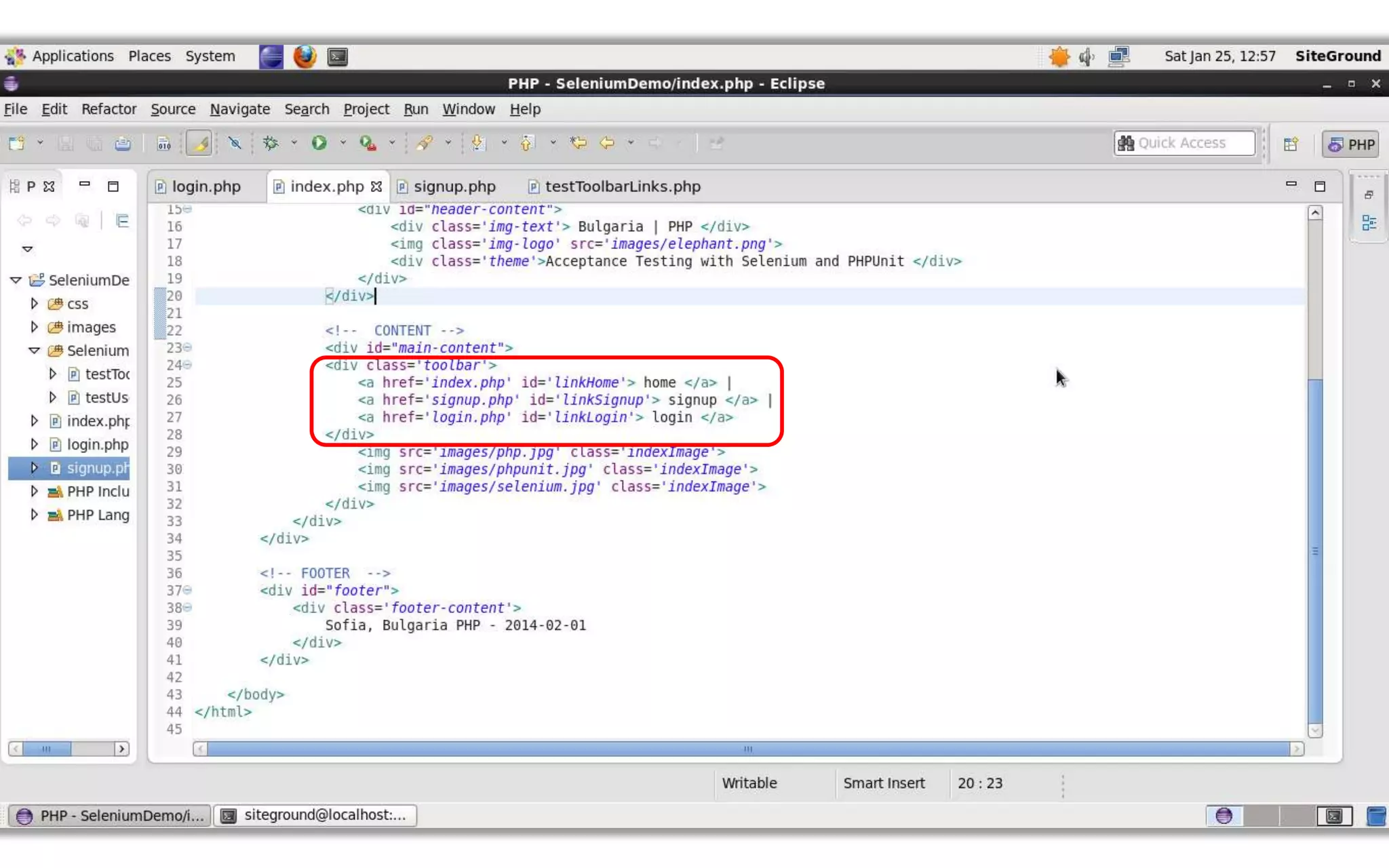
Task: Collapse the SeleniumDemo project node
Action: pos(16,280)
